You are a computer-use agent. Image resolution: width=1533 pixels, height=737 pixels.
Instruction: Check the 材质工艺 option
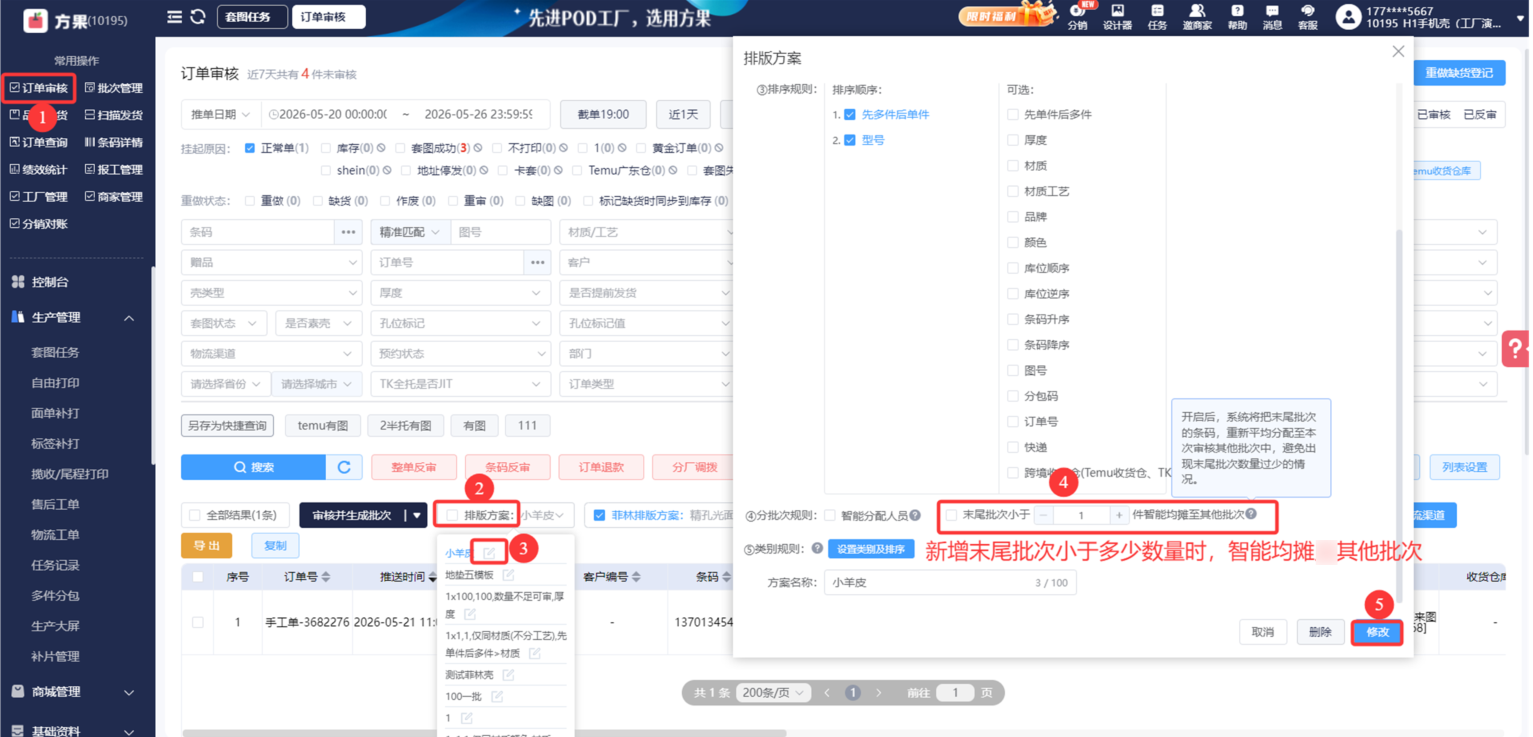(1013, 191)
